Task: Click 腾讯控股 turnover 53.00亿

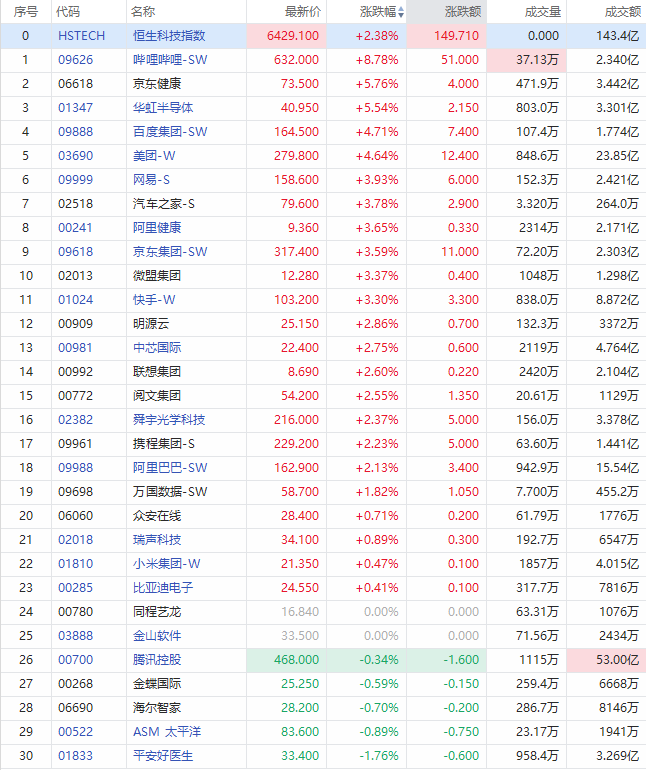Action: pyautogui.click(x=618, y=660)
